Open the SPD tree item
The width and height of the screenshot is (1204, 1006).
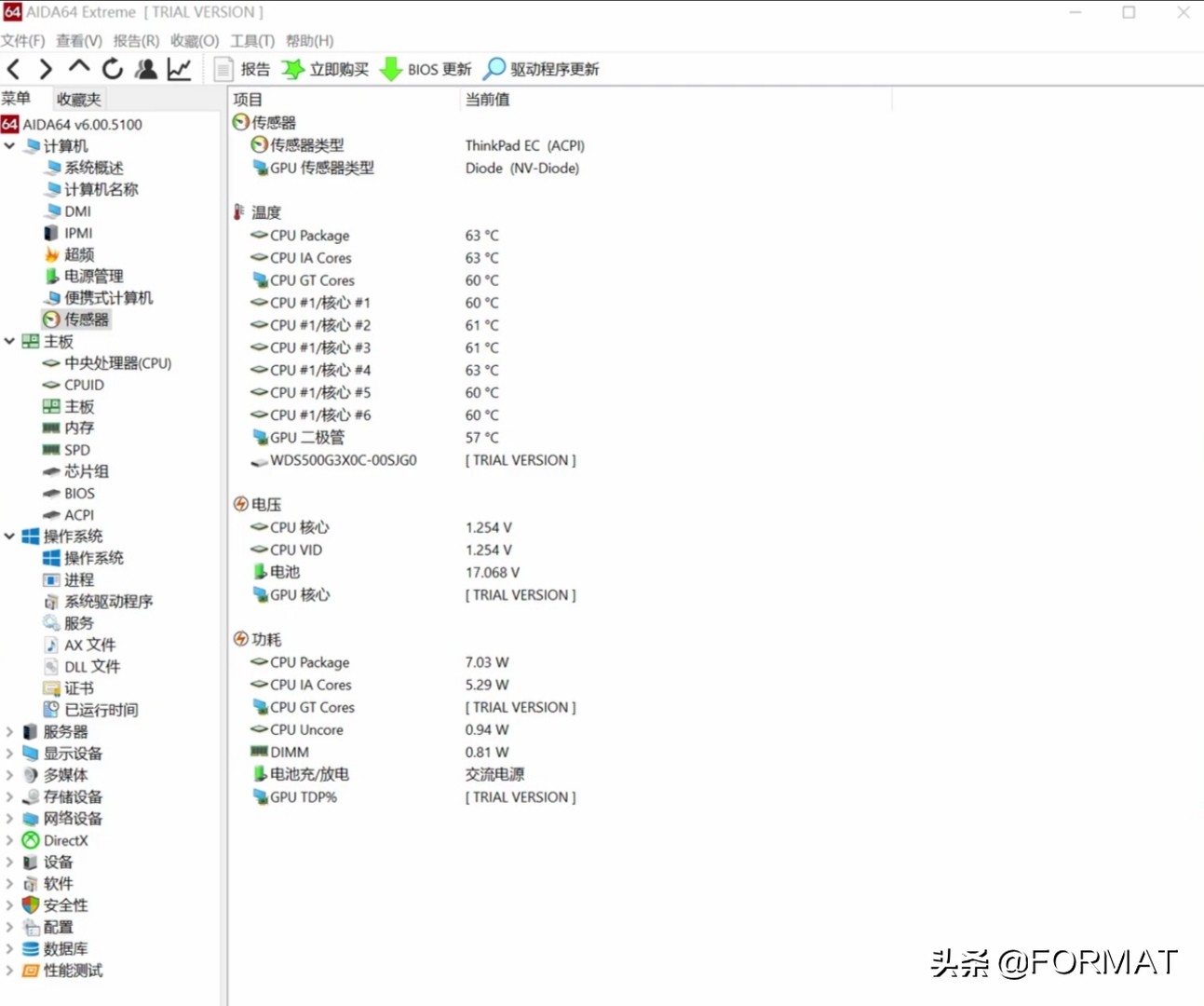click(x=66, y=450)
